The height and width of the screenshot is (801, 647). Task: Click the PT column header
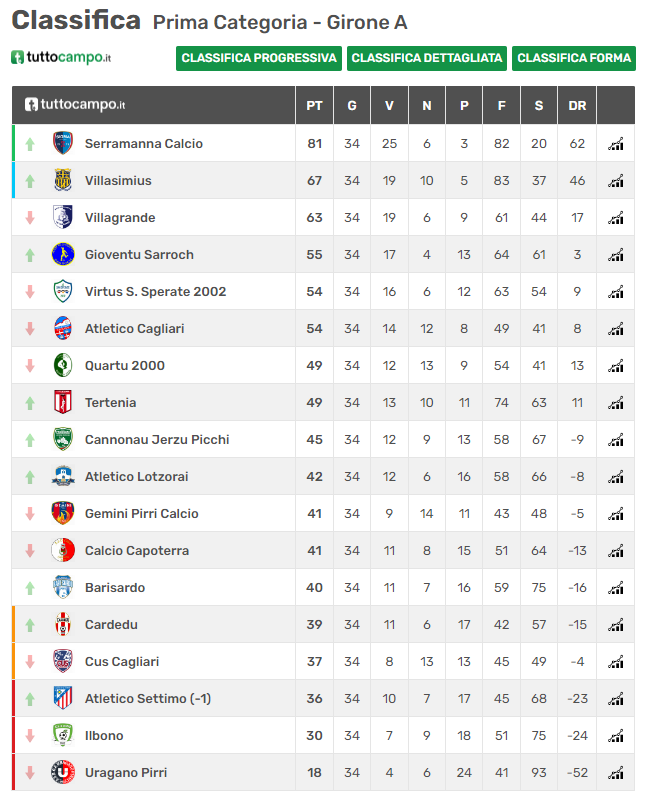pos(314,106)
